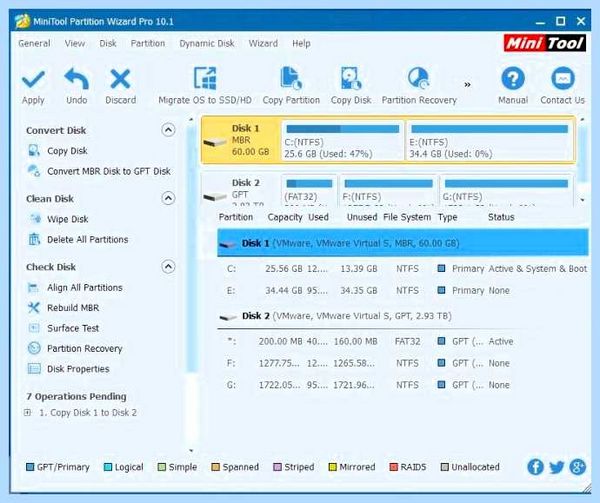
Task: Click Rebuild MBR action
Action: pos(73,308)
